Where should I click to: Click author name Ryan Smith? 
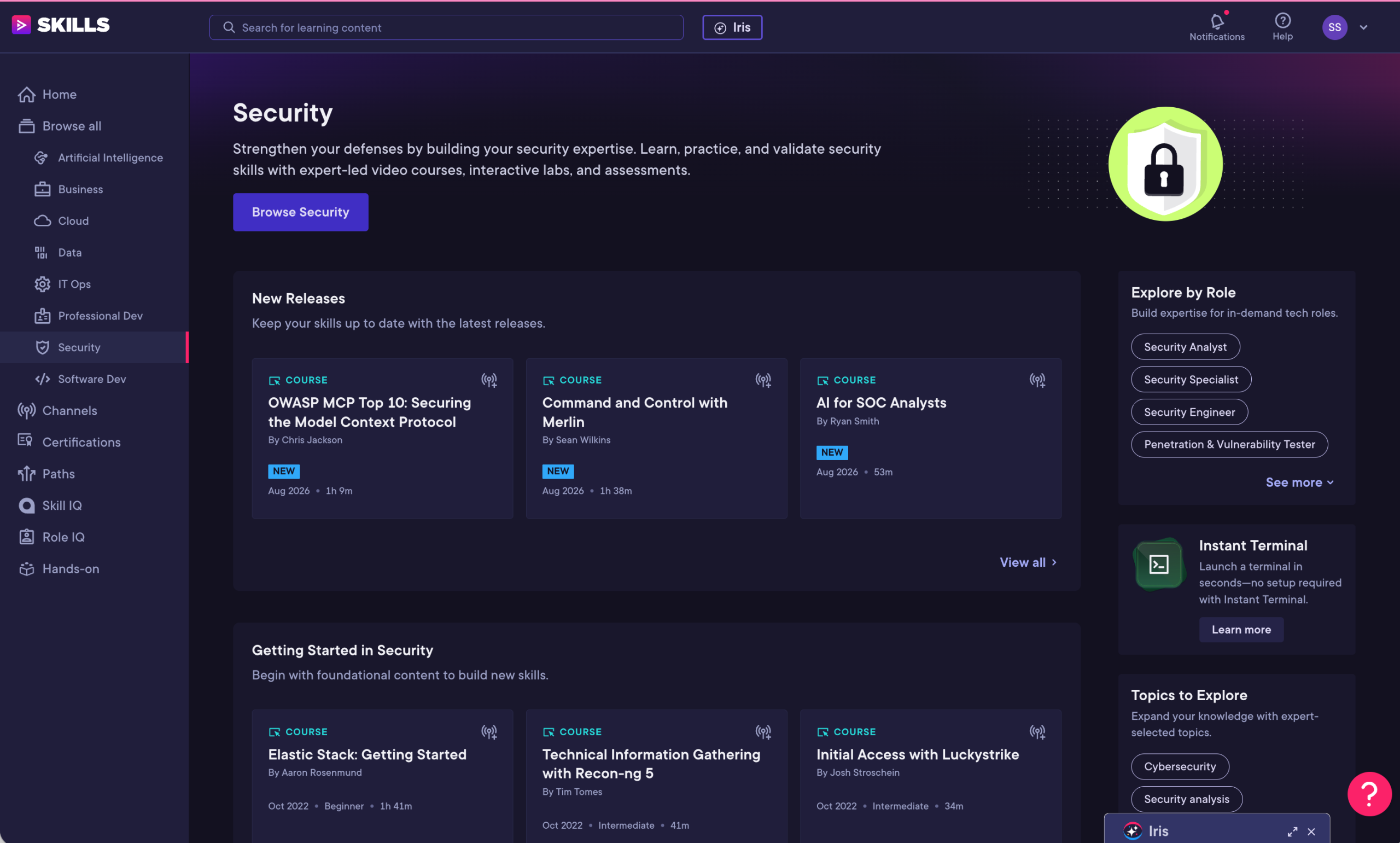(x=854, y=421)
